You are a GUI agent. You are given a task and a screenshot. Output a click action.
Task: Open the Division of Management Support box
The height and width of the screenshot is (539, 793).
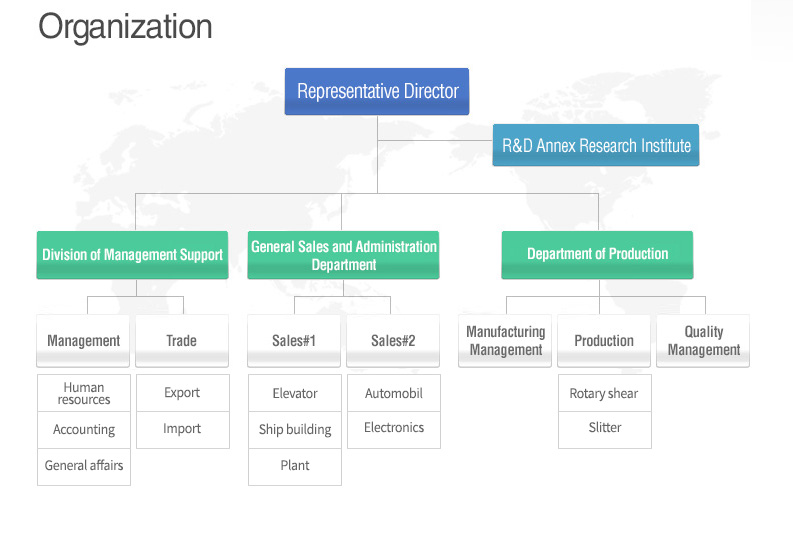133,255
